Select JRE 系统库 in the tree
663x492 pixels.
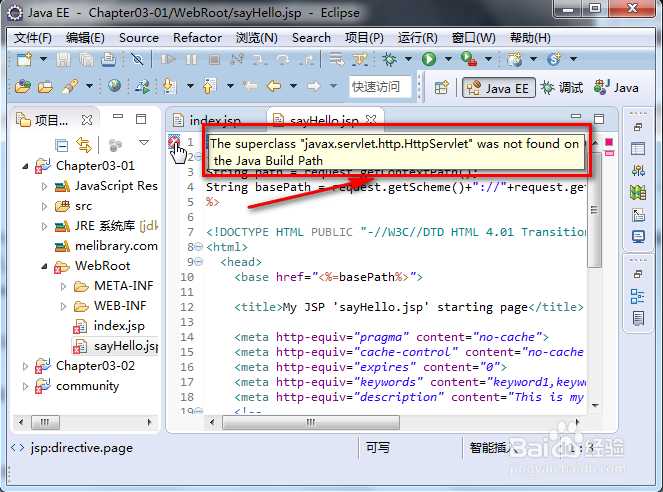[106, 226]
